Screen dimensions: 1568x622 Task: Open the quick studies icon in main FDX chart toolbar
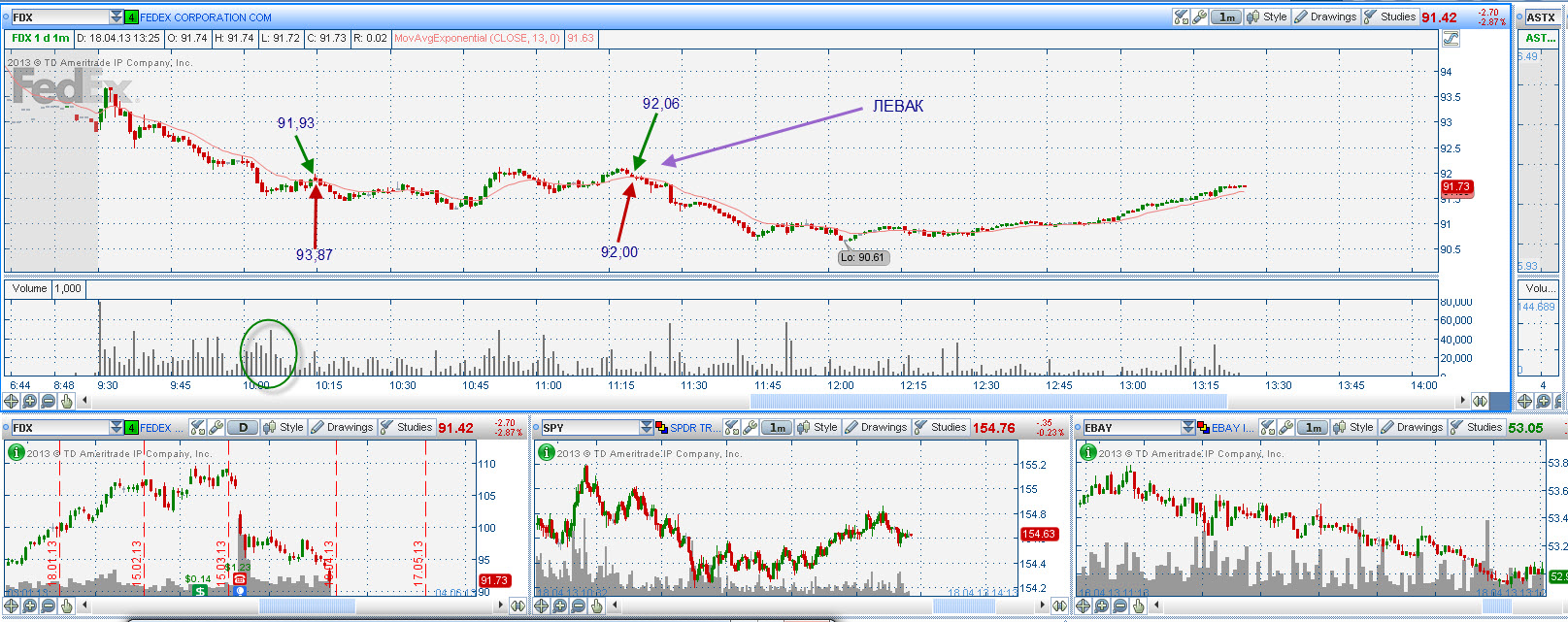click(x=1181, y=16)
